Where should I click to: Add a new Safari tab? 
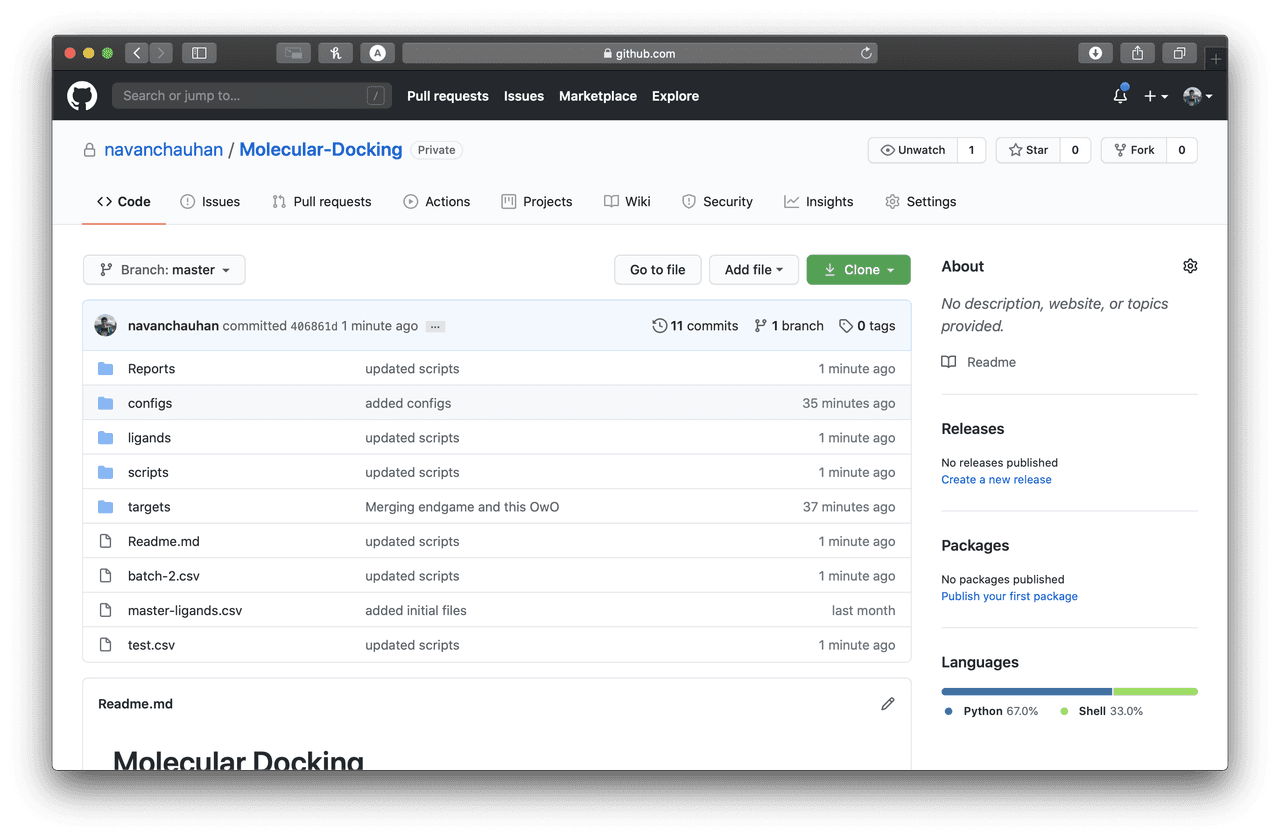click(x=1216, y=59)
